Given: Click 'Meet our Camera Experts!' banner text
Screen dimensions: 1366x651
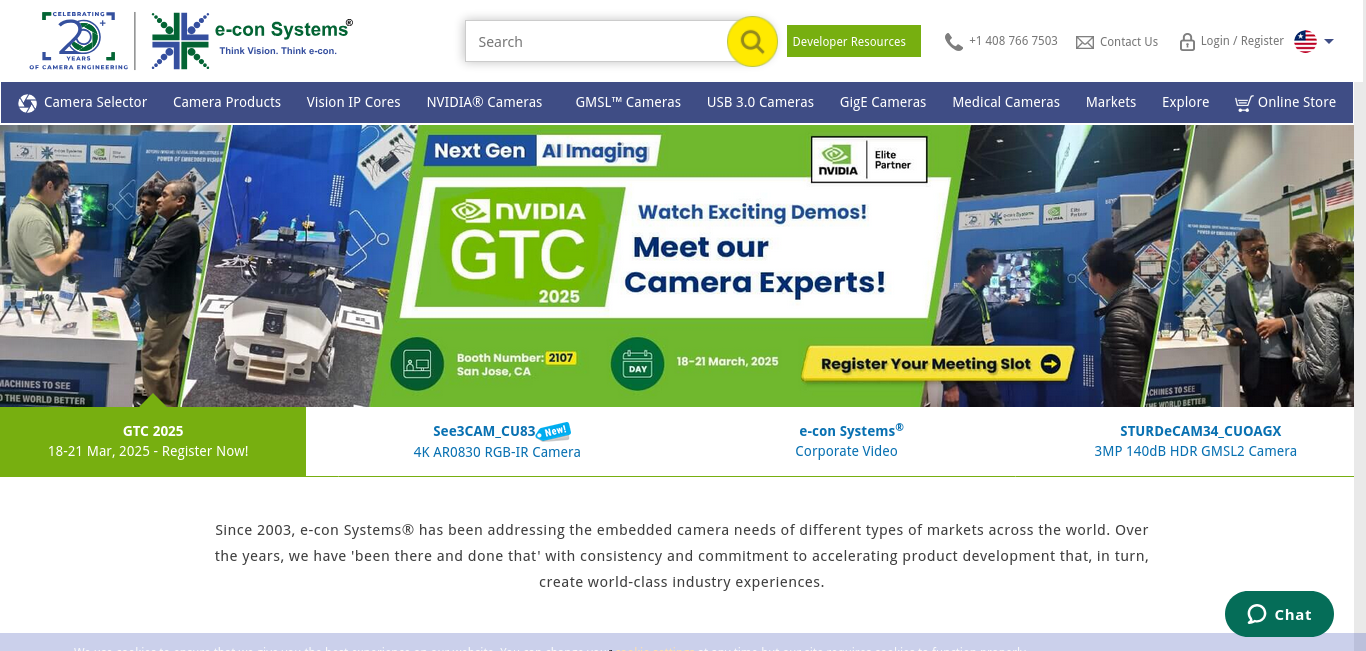Looking at the screenshot, I should (755, 264).
